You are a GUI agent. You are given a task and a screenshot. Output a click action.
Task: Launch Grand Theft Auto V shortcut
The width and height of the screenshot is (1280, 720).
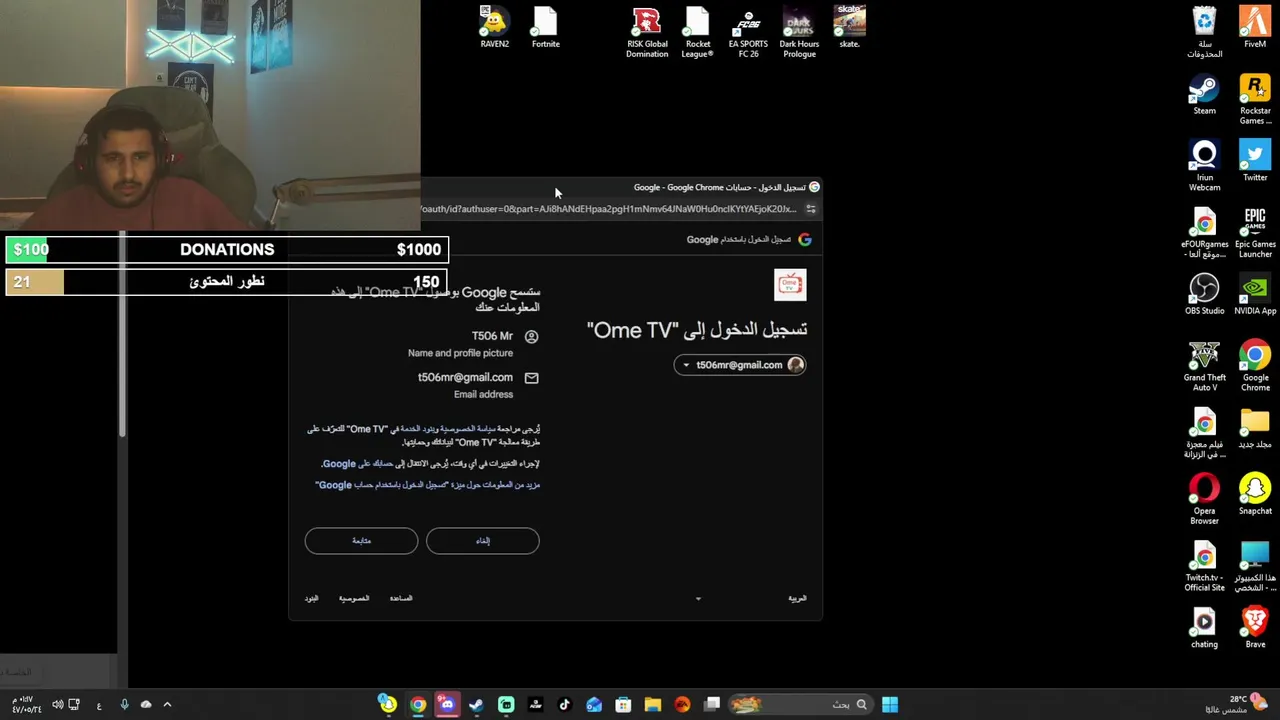pos(1204,366)
